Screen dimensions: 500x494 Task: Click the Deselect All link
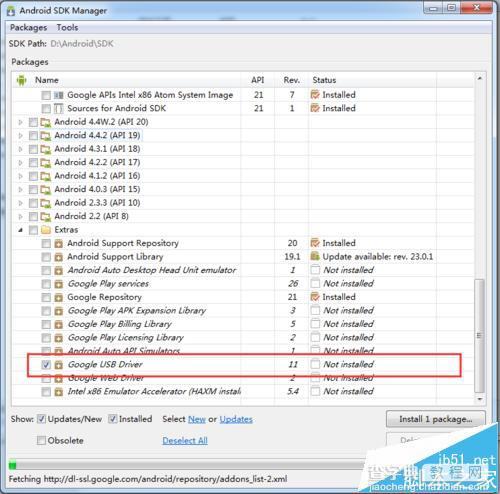tap(185, 441)
